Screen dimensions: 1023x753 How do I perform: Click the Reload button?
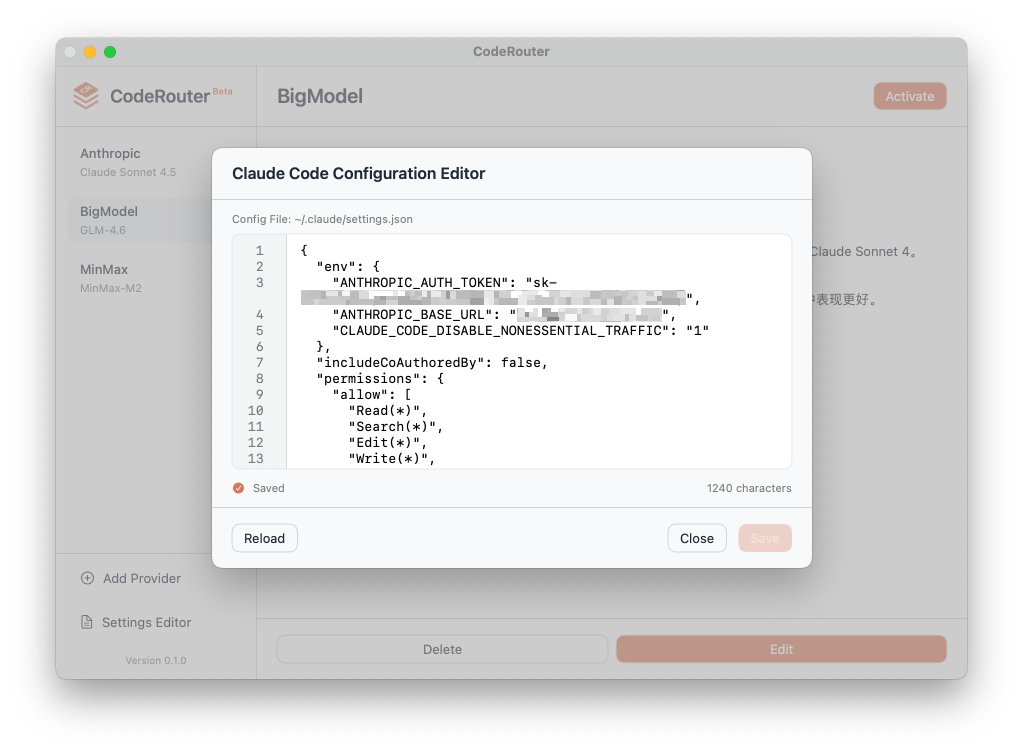[x=264, y=537]
